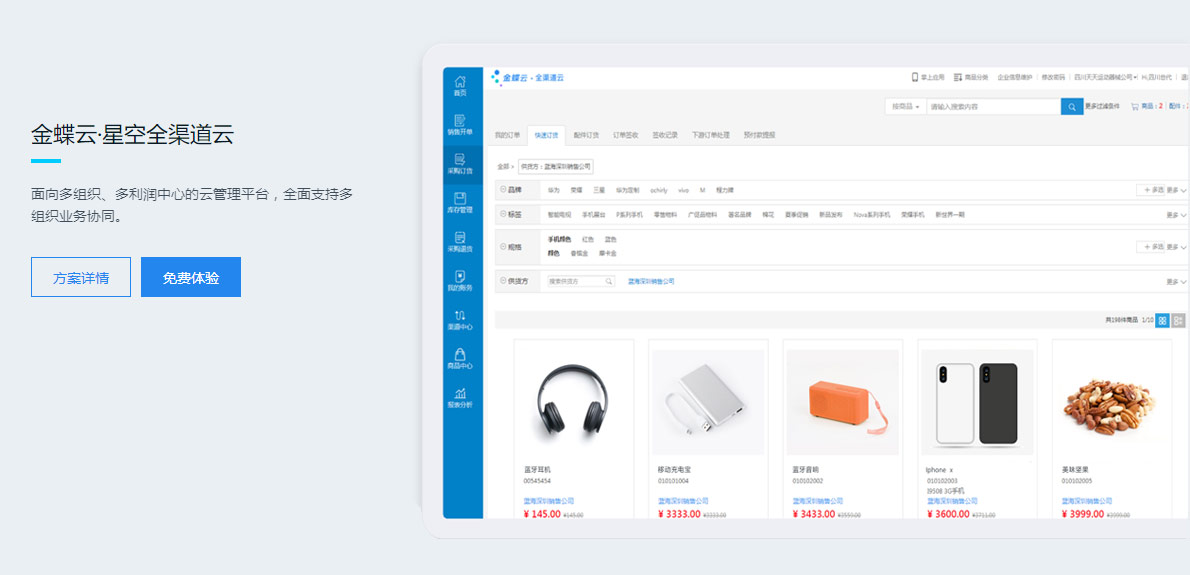Viewport: 1190px width, 575px height.
Task: Click the 金蝶云 全渠道云 logo
Action: (528, 77)
